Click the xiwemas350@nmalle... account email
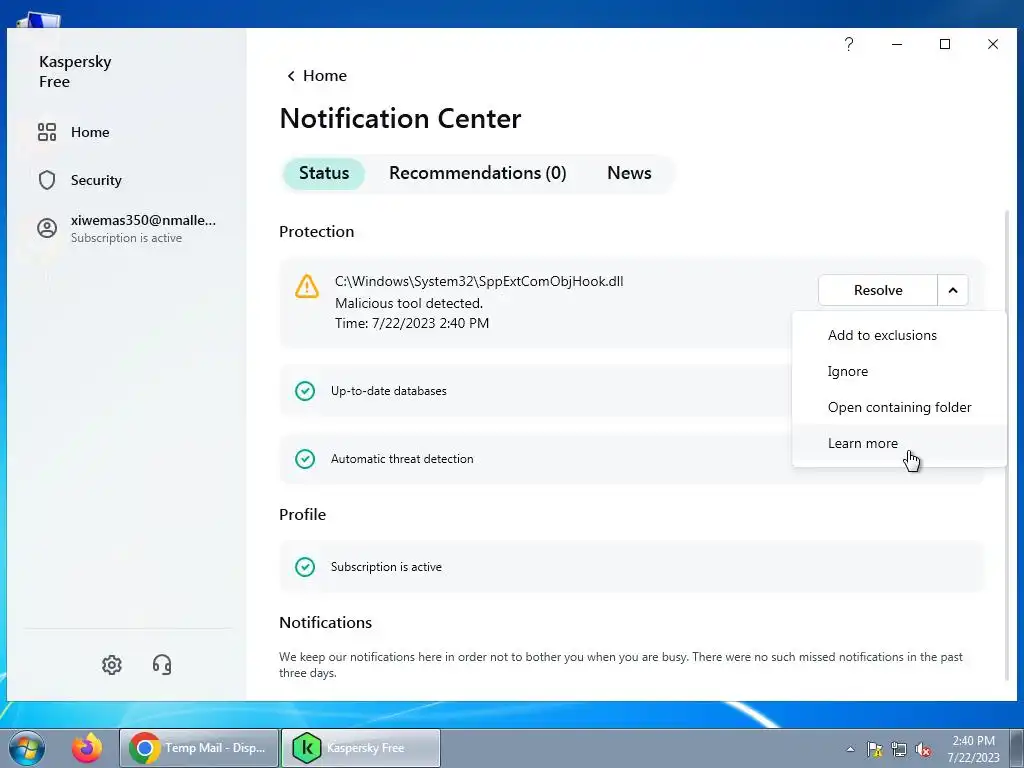Image resolution: width=1024 pixels, height=768 pixels. (x=143, y=220)
